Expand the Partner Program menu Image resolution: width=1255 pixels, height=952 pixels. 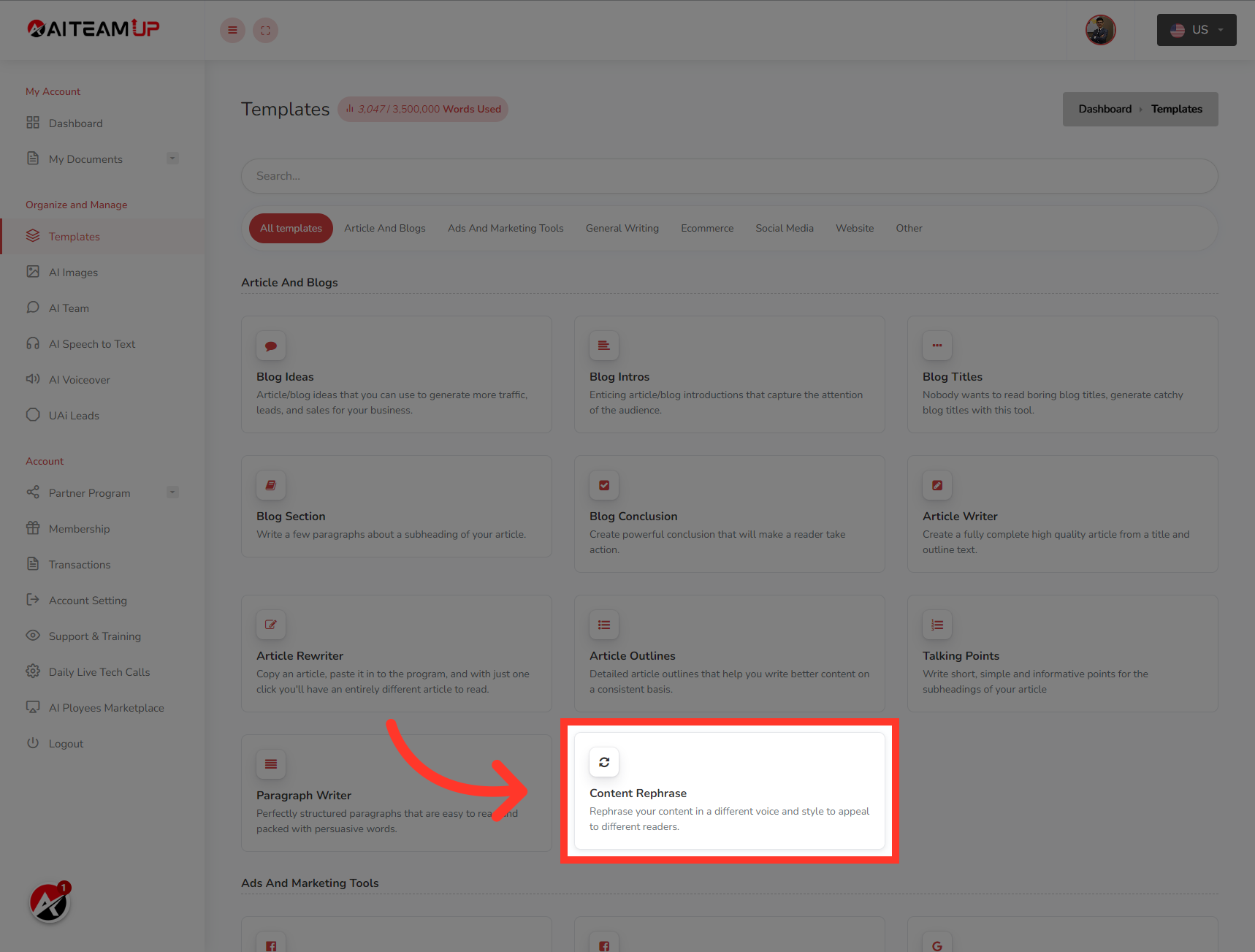[172, 492]
